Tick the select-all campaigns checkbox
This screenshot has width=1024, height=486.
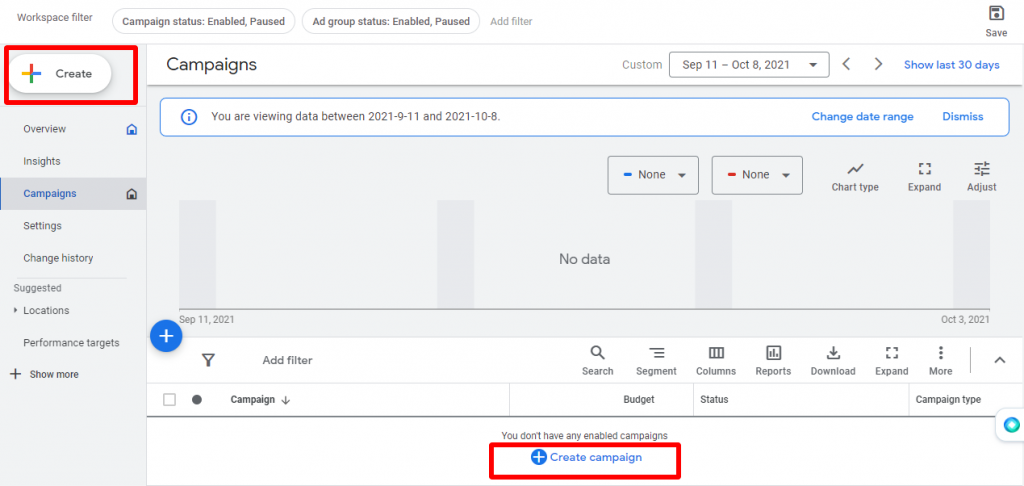(x=170, y=400)
